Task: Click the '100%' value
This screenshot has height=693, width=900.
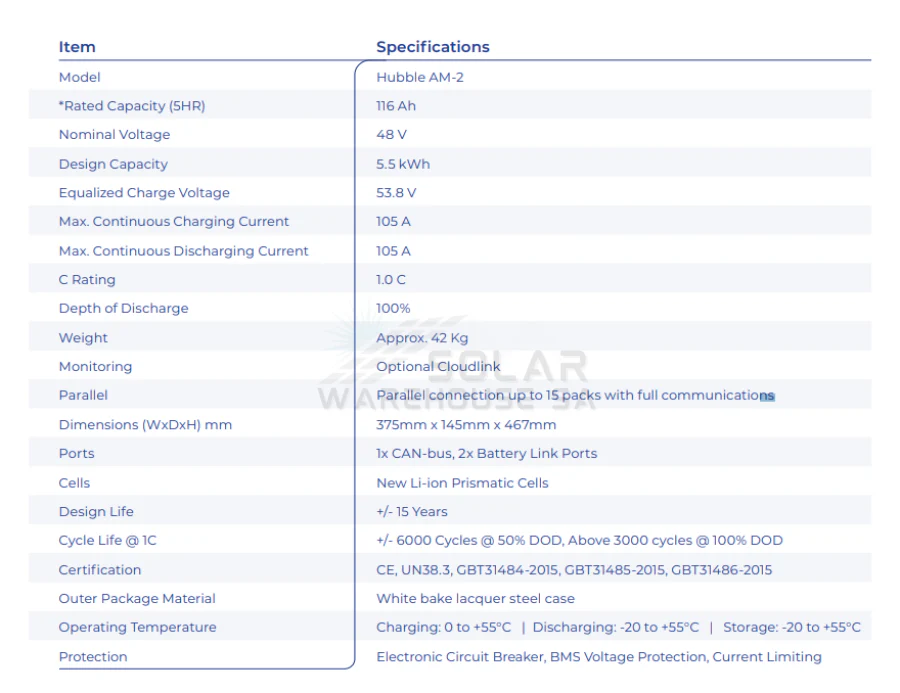Action: coord(393,308)
